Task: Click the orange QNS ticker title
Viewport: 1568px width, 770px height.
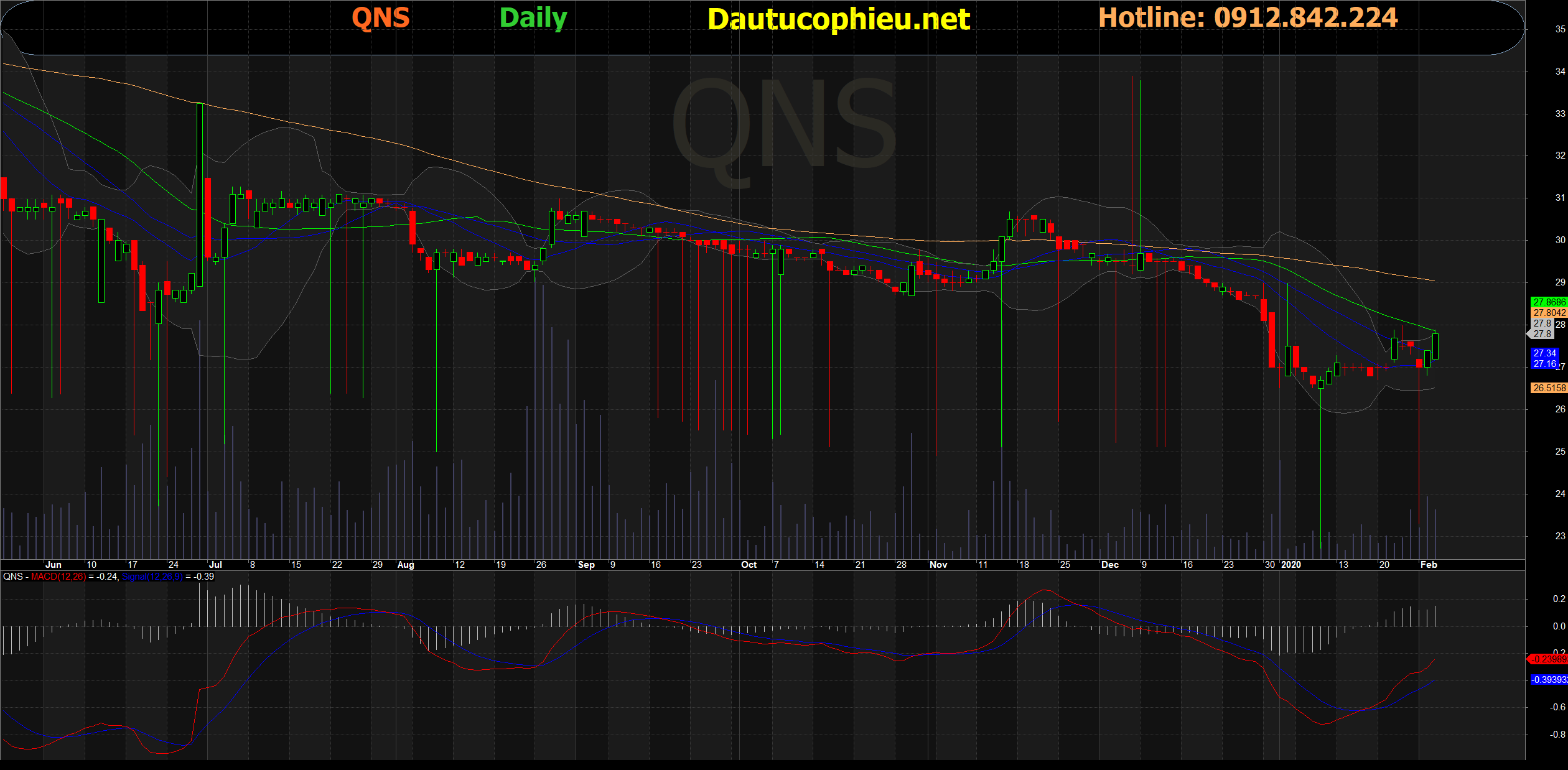Action: 381,17
